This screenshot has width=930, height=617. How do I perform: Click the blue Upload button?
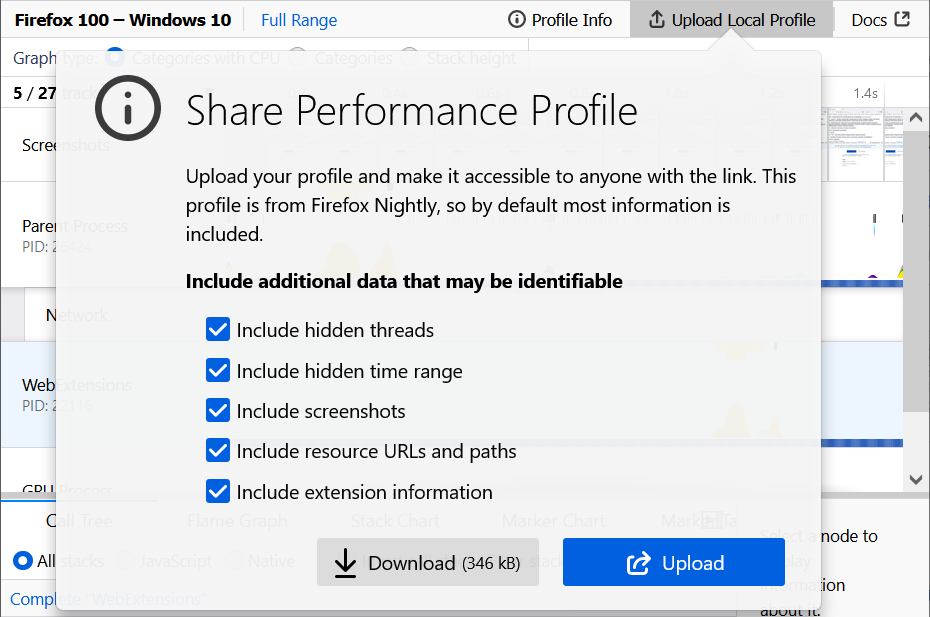pos(674,562)
